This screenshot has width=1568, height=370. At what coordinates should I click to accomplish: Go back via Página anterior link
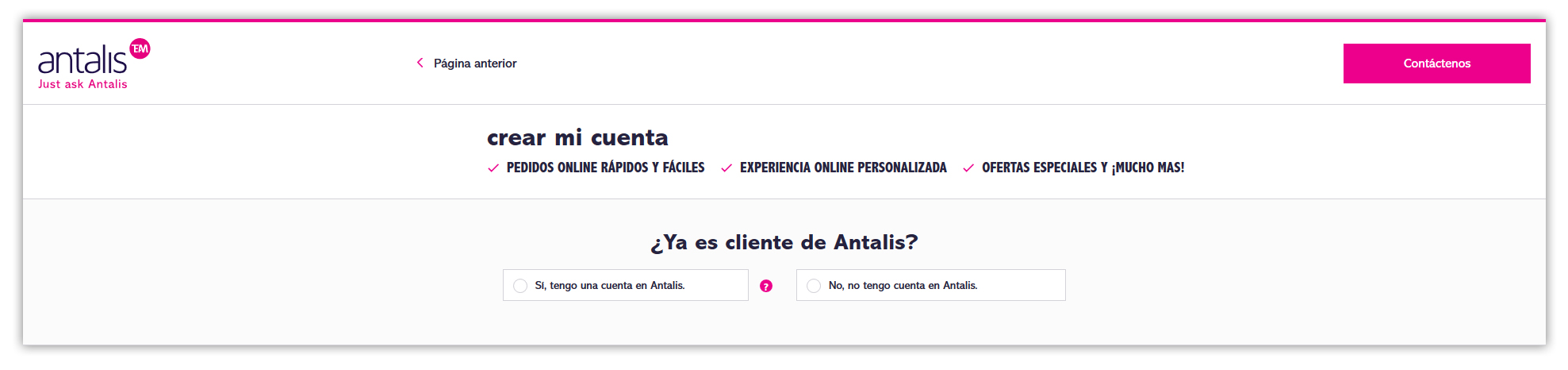point(474,64)
